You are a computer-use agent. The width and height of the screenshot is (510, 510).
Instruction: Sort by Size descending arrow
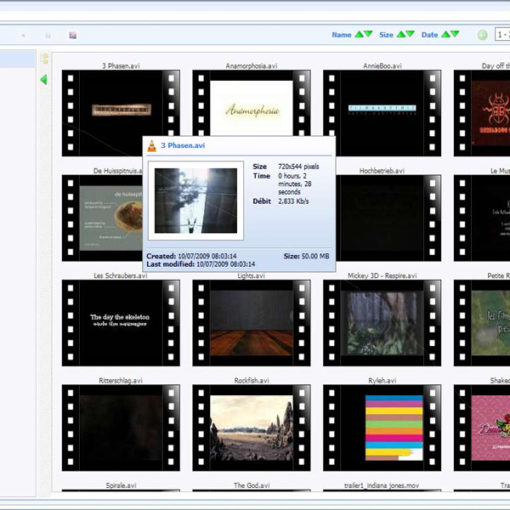coord(410,34)
